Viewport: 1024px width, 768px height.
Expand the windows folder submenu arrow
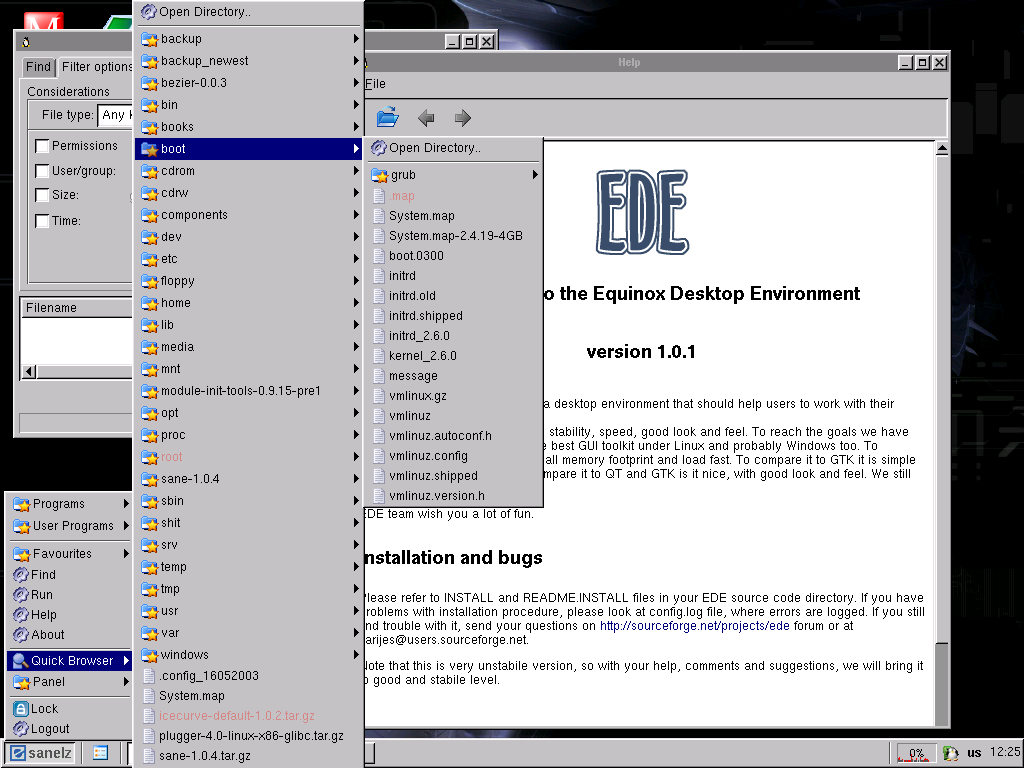point(356,654)
